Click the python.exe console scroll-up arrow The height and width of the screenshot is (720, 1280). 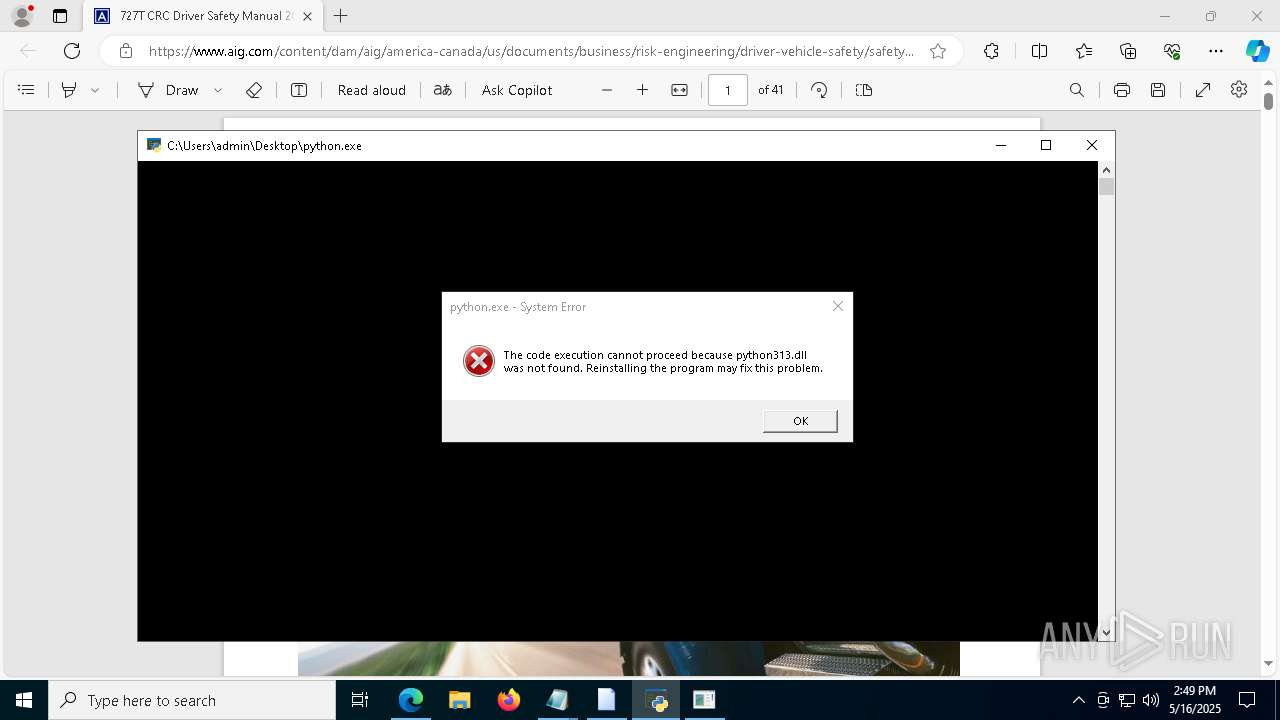coord(1106,169)
